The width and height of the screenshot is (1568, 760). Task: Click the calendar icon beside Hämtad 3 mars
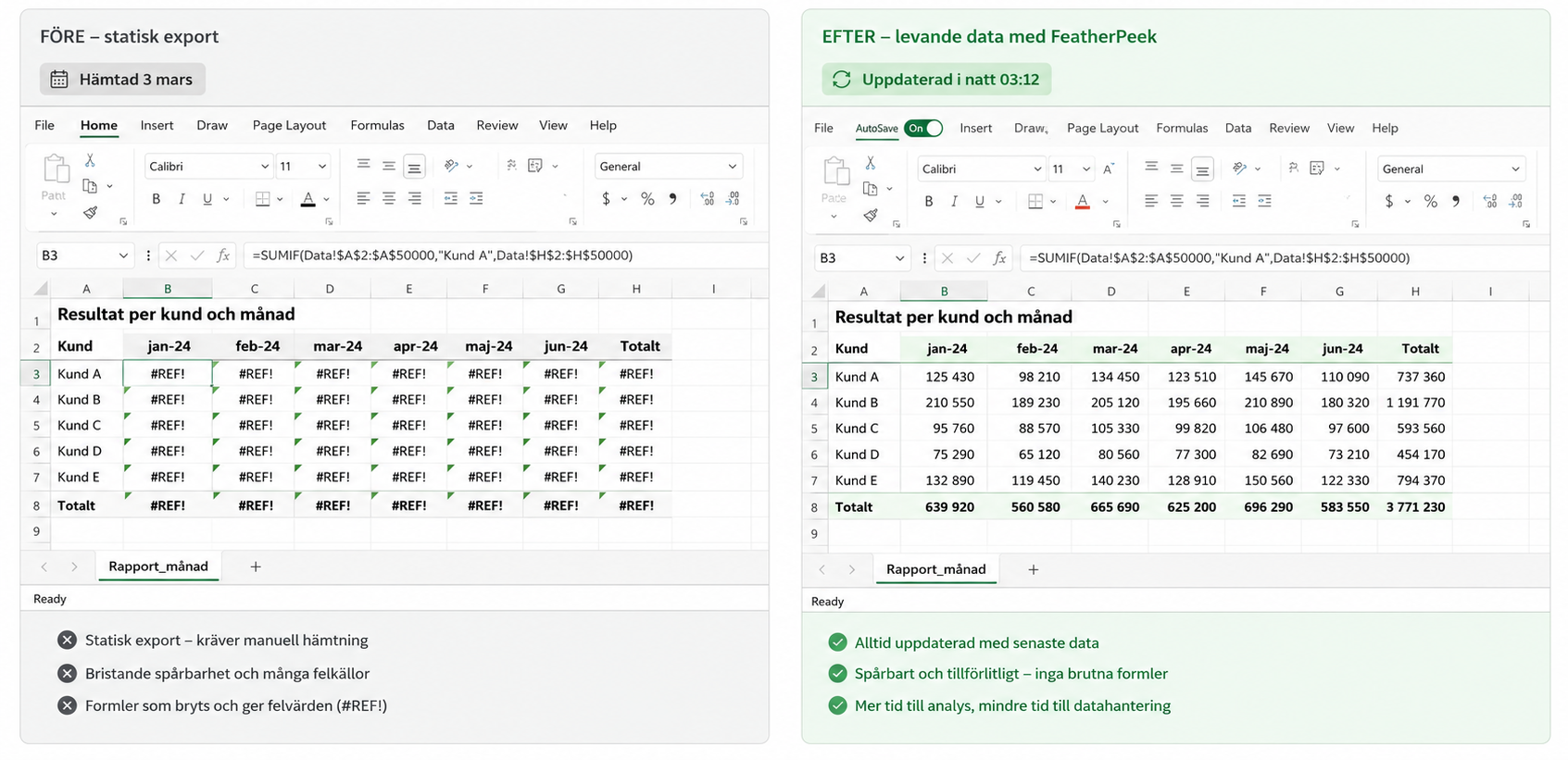pyautogui.click(x=59, y=80)
